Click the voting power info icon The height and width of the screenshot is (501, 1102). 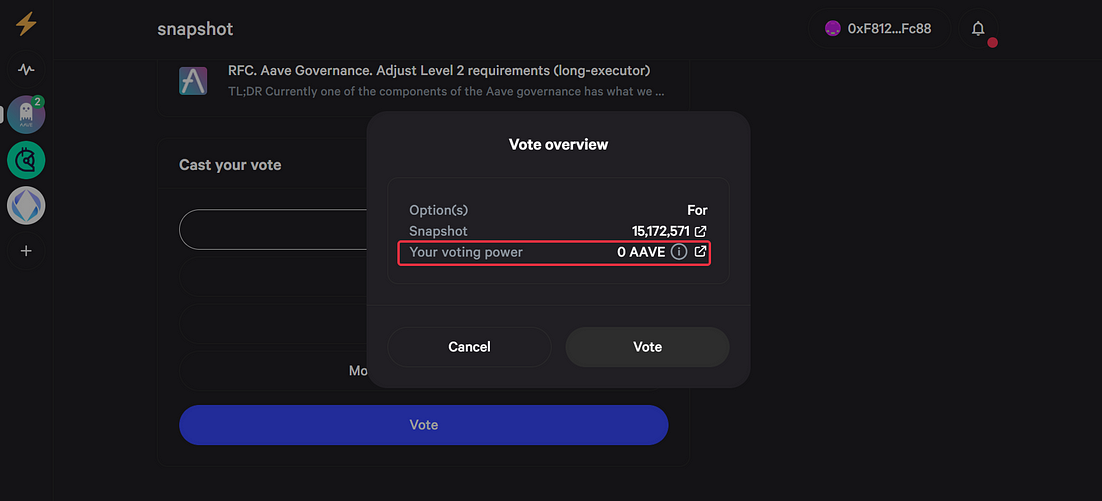[x=678, y=252]
